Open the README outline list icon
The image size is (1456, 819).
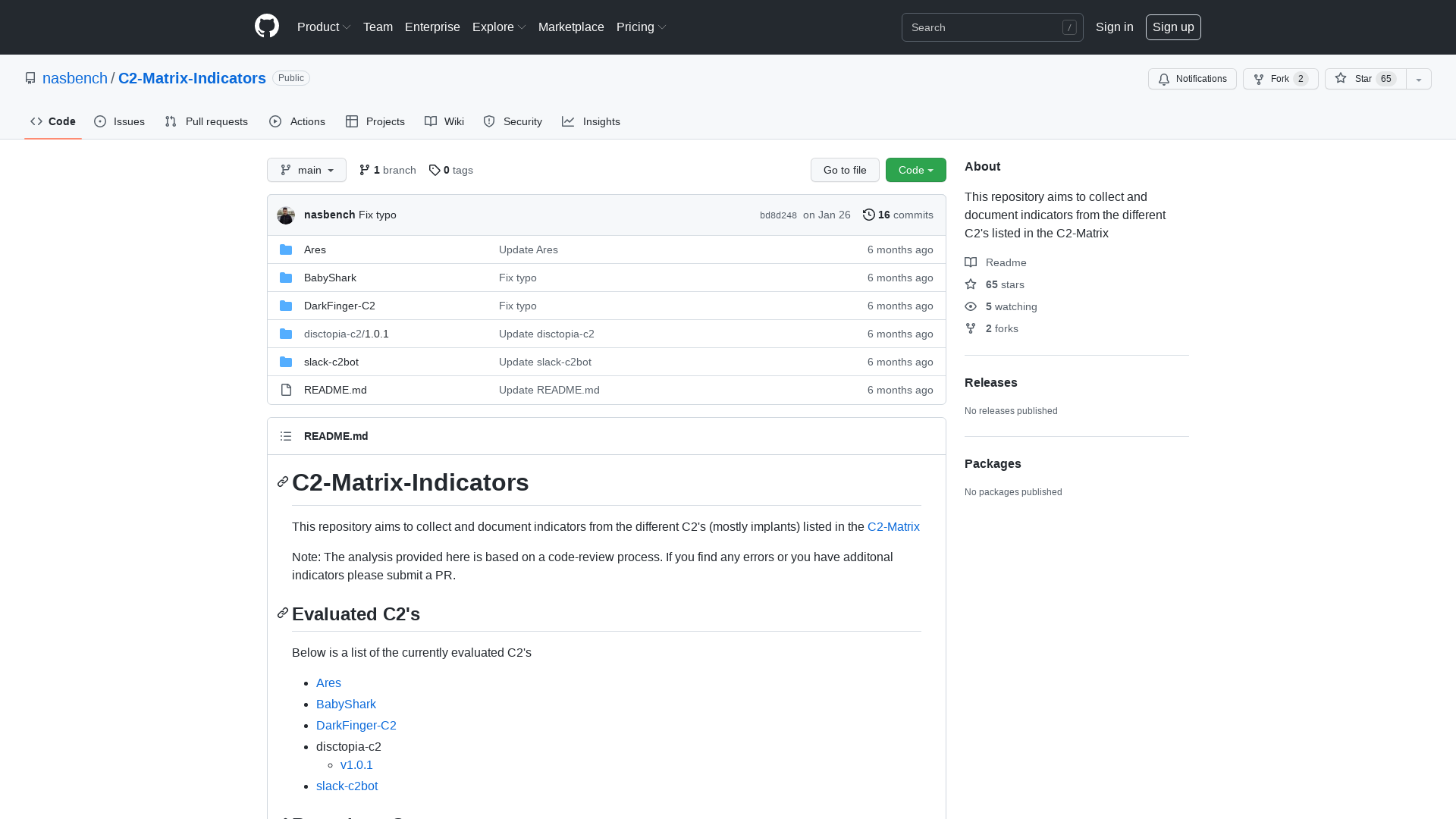pyautogui.click(x=286, y=436)
